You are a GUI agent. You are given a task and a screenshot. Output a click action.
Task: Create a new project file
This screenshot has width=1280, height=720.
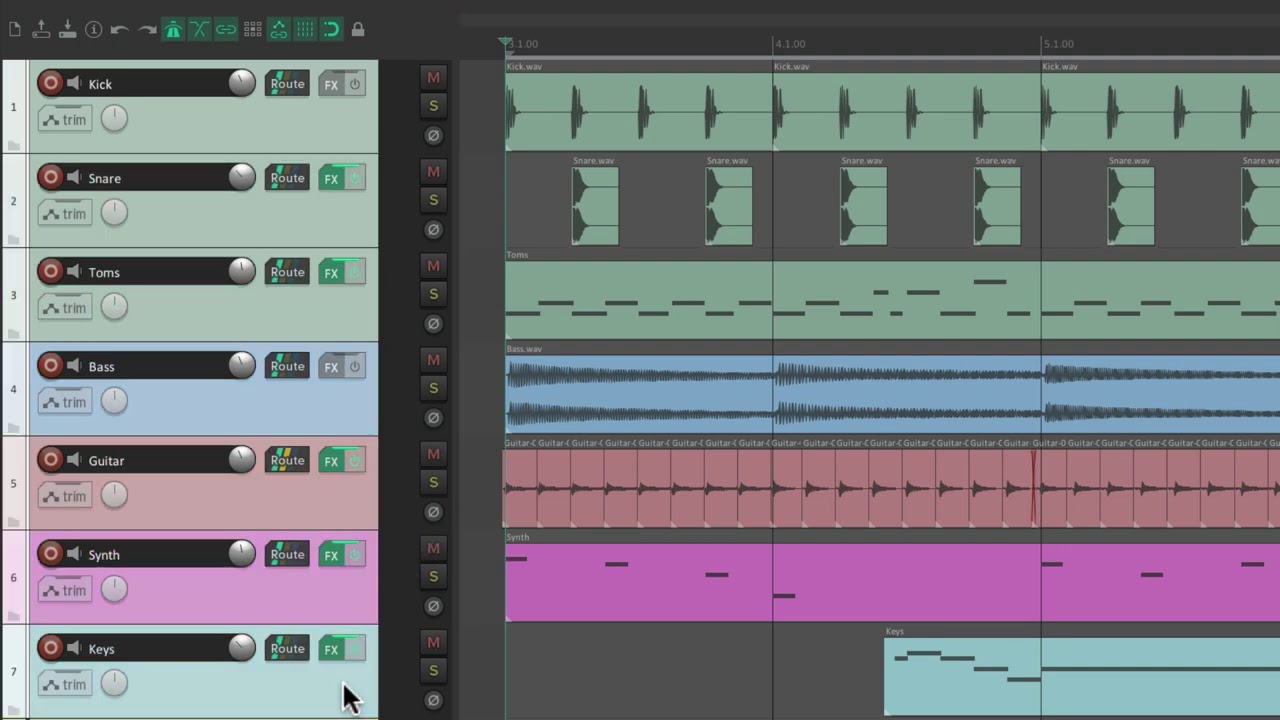coord(15,30)
